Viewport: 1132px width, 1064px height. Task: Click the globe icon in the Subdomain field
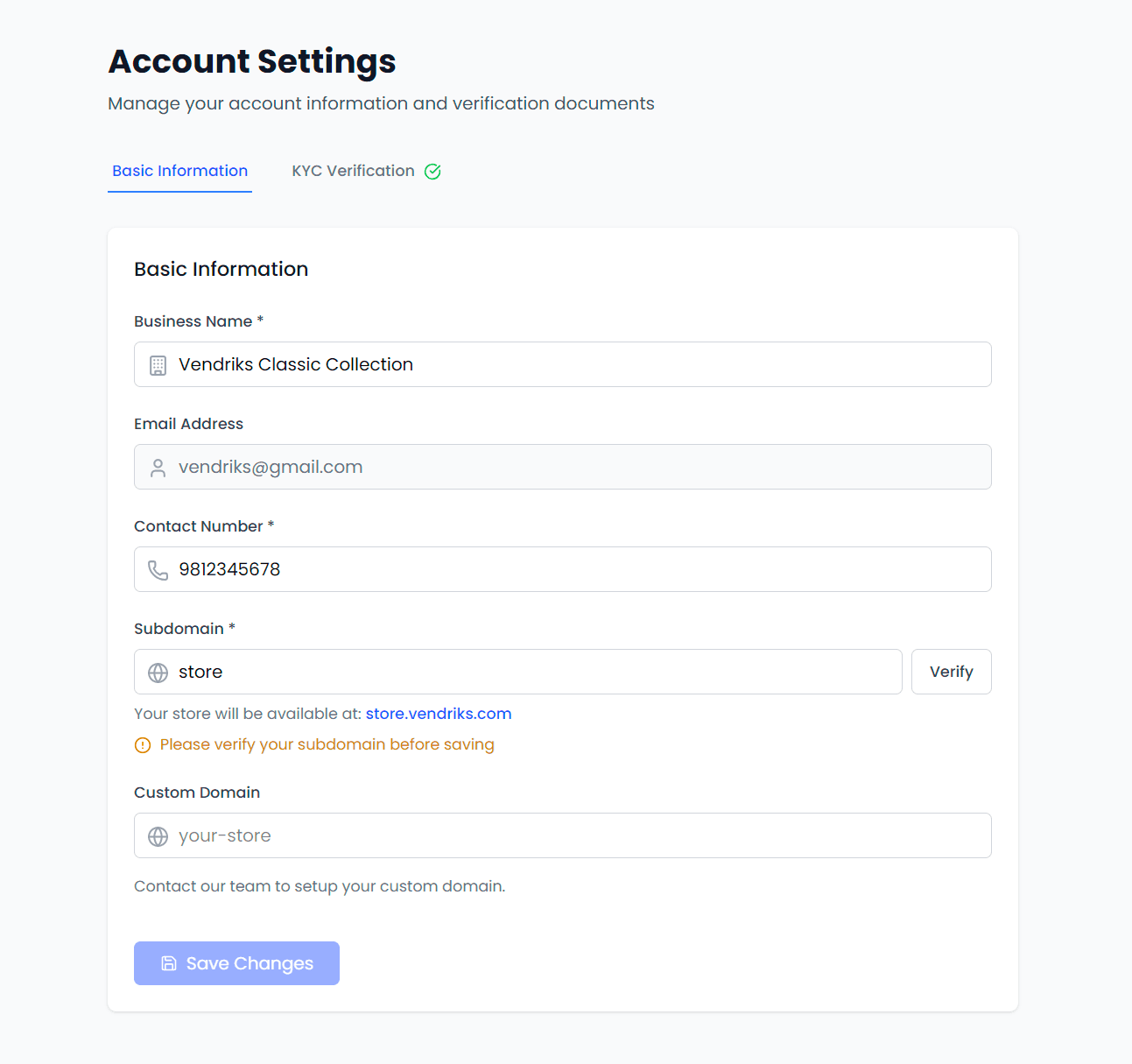[158, 672]
